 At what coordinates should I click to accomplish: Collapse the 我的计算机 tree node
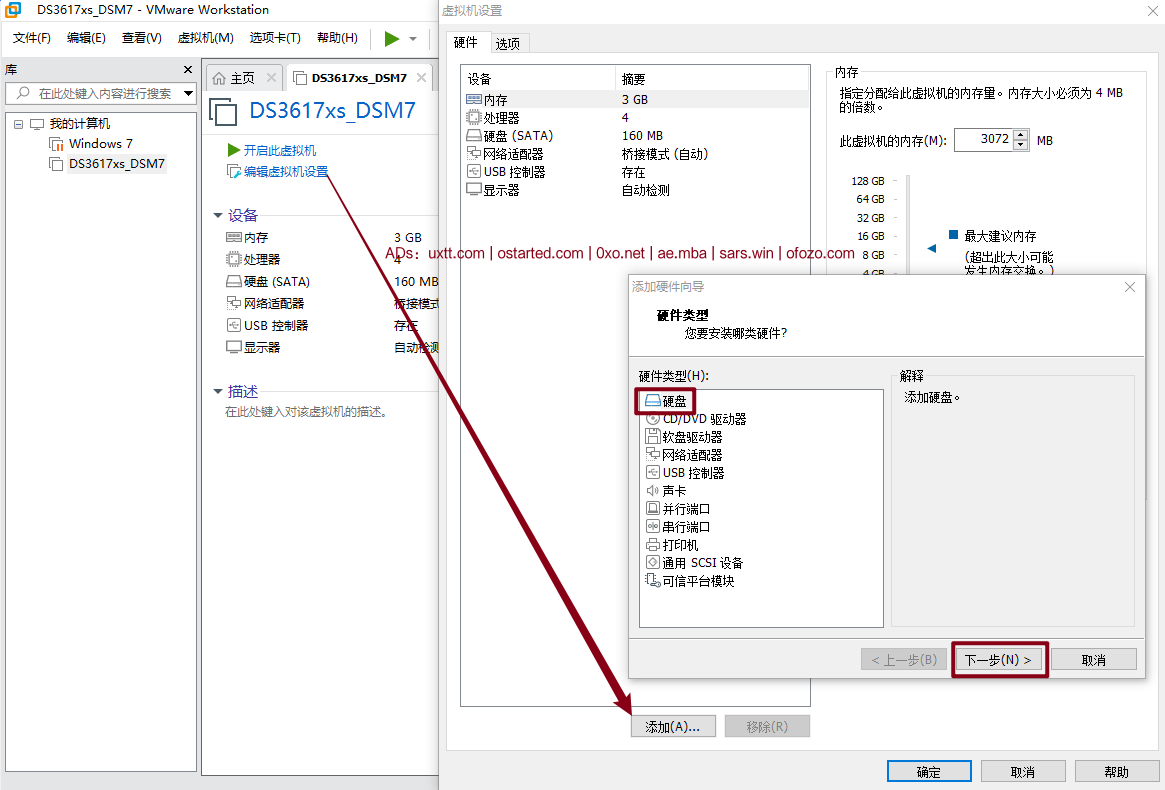[x=19, y=124]
